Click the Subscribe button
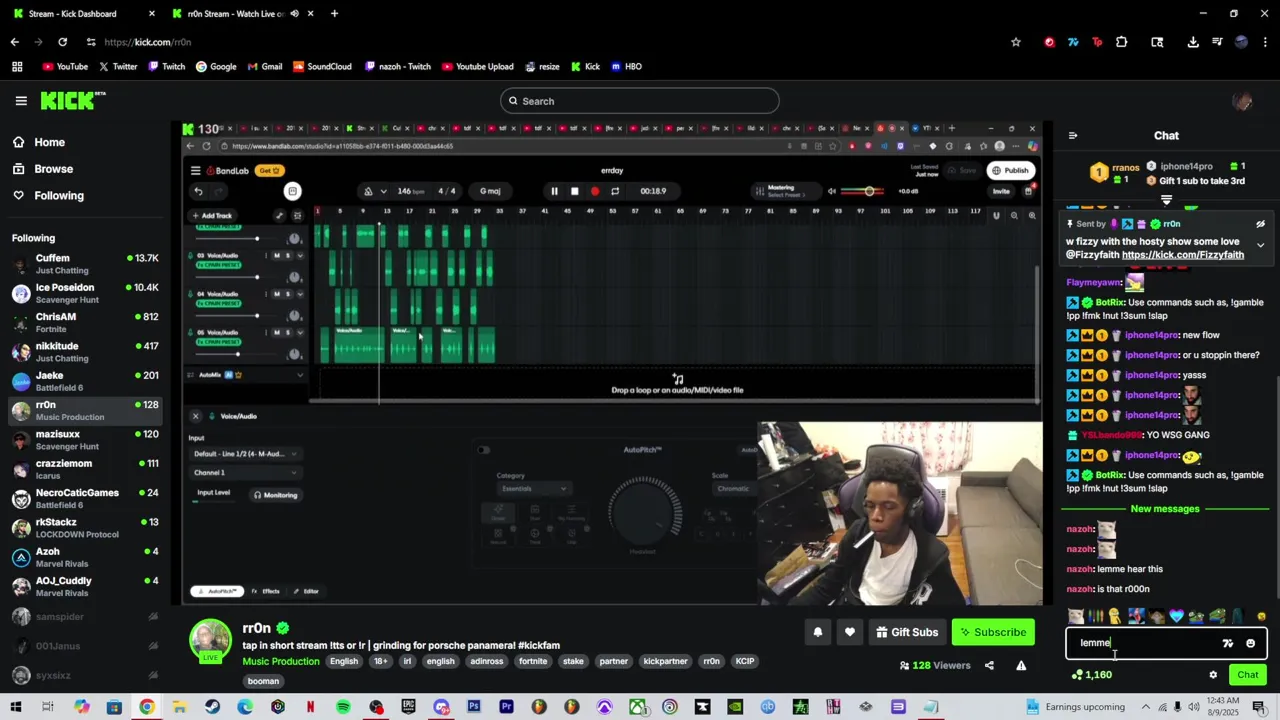 point(992,632)
